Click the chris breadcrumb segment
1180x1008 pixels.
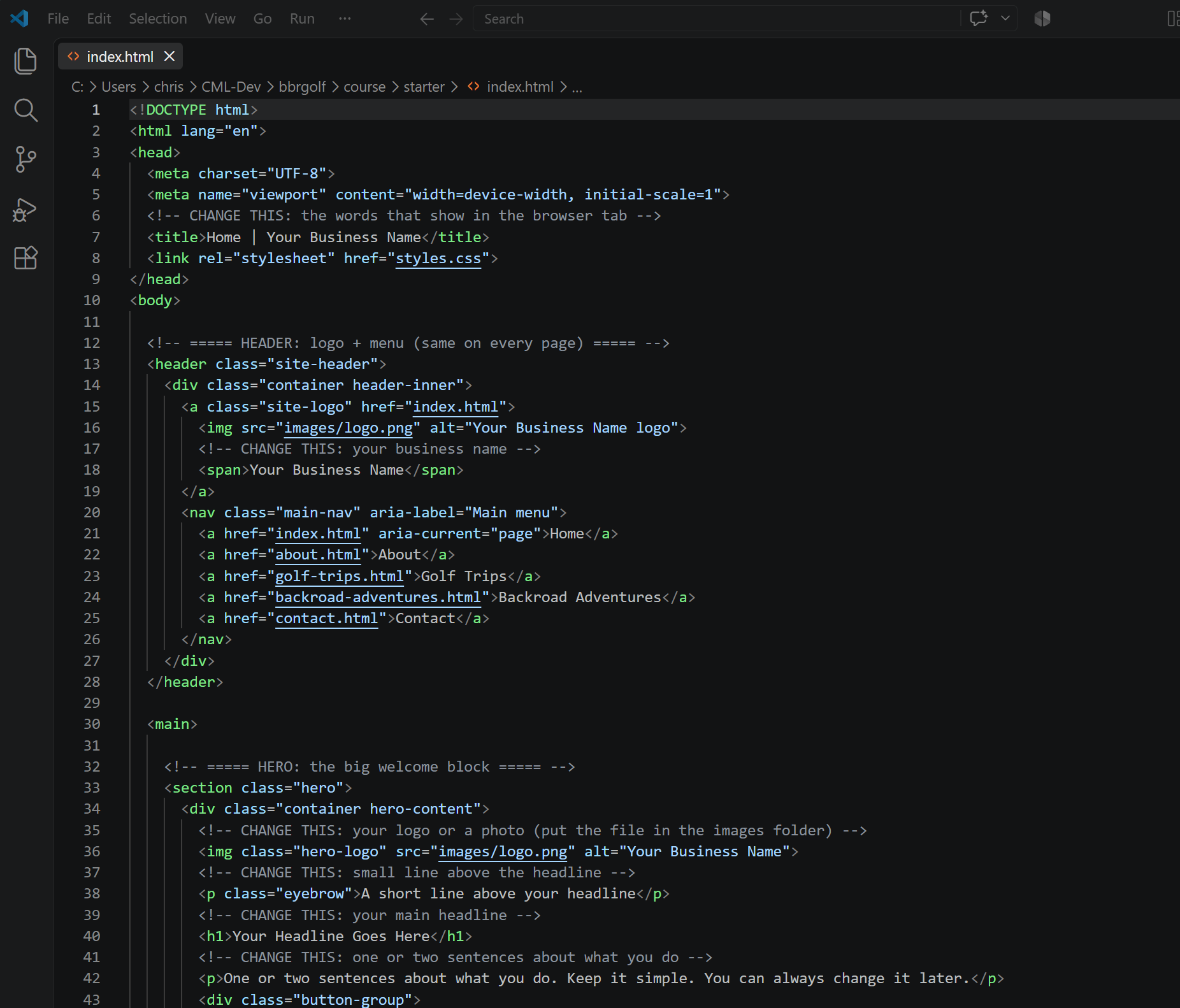(x=169, y=87)
